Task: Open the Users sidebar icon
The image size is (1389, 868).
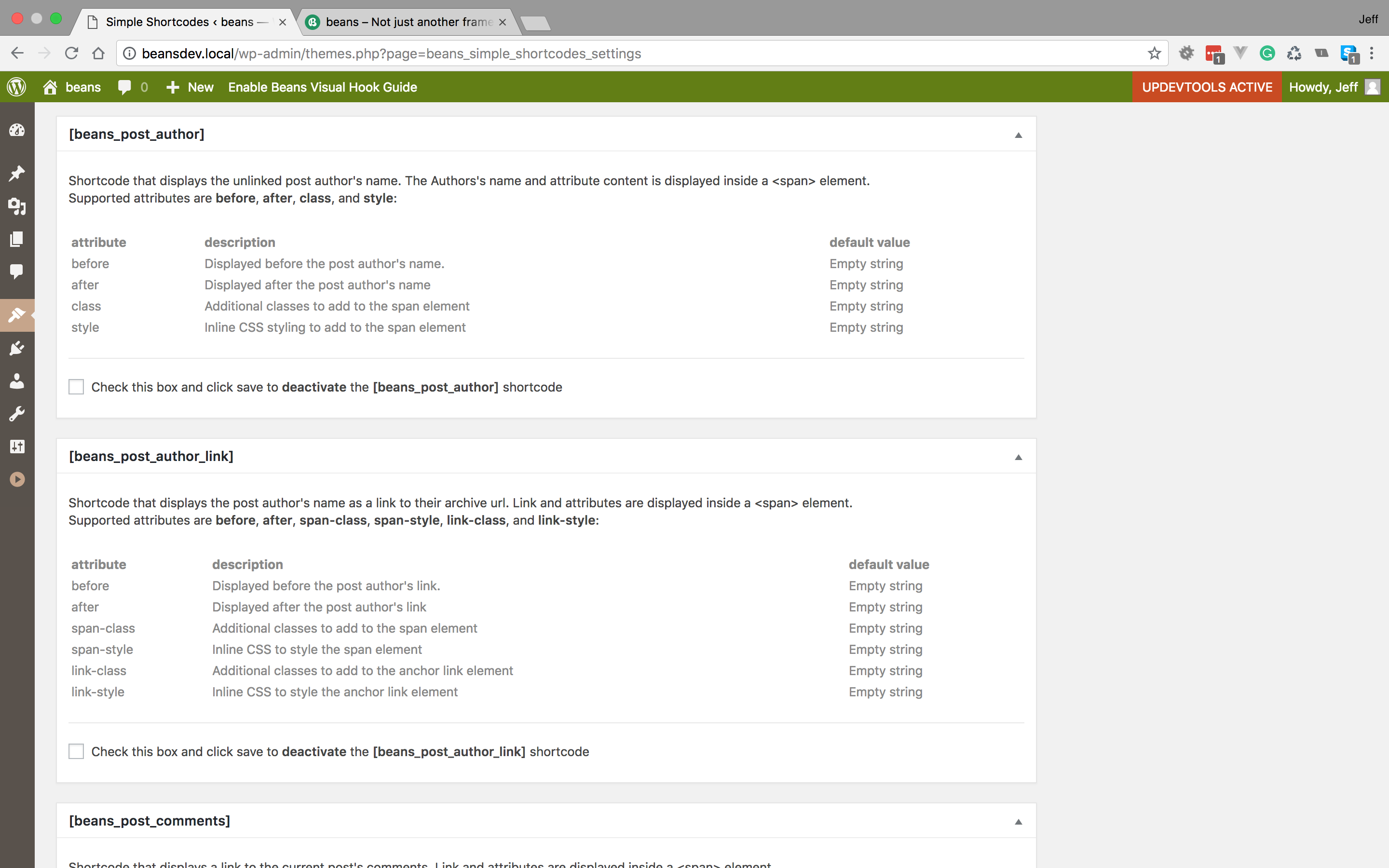Action: click(17, 380)
